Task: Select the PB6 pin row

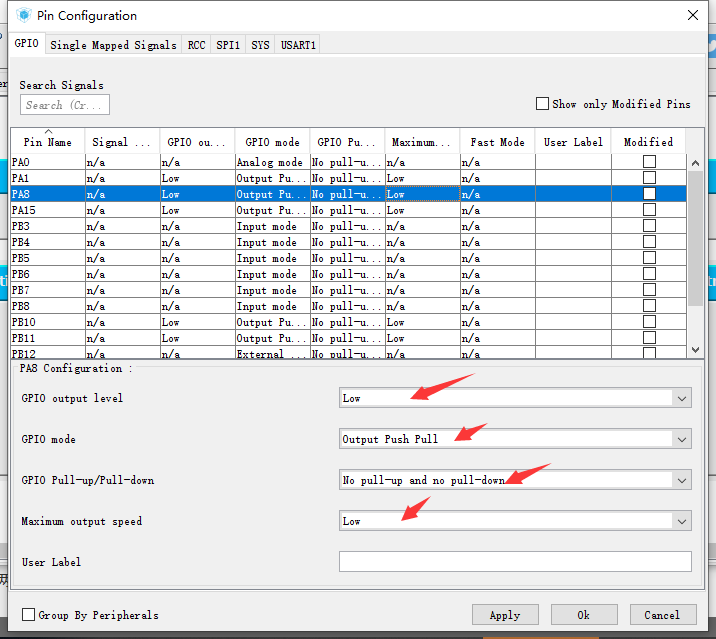Action: pos(348,274)
